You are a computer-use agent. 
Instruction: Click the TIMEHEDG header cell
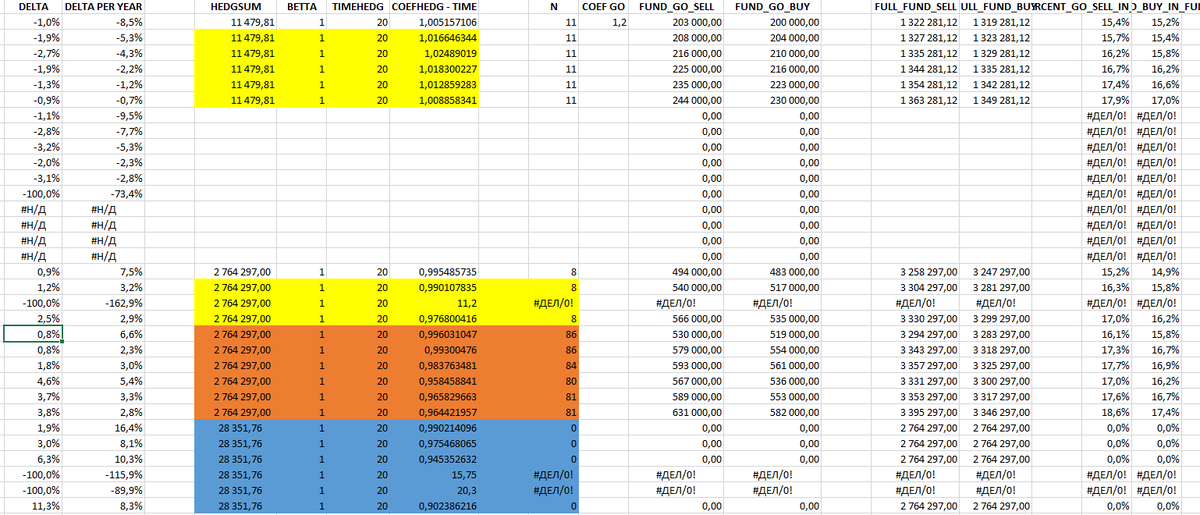tap(358, 7)
